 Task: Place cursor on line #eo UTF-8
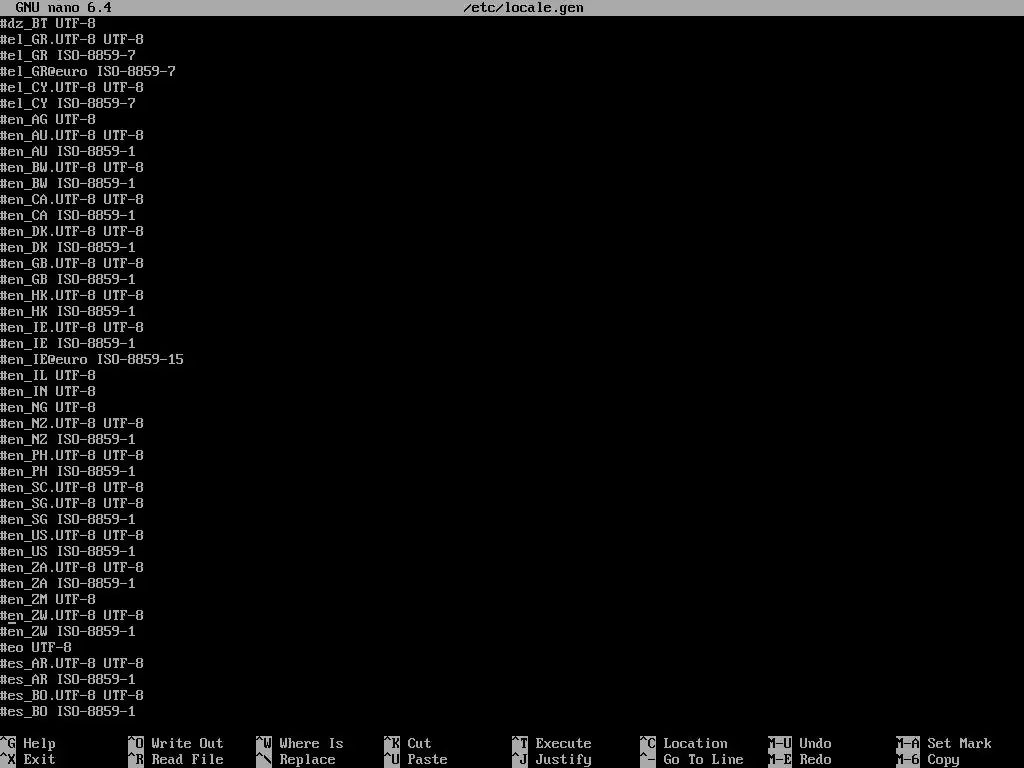click(36, 647)
